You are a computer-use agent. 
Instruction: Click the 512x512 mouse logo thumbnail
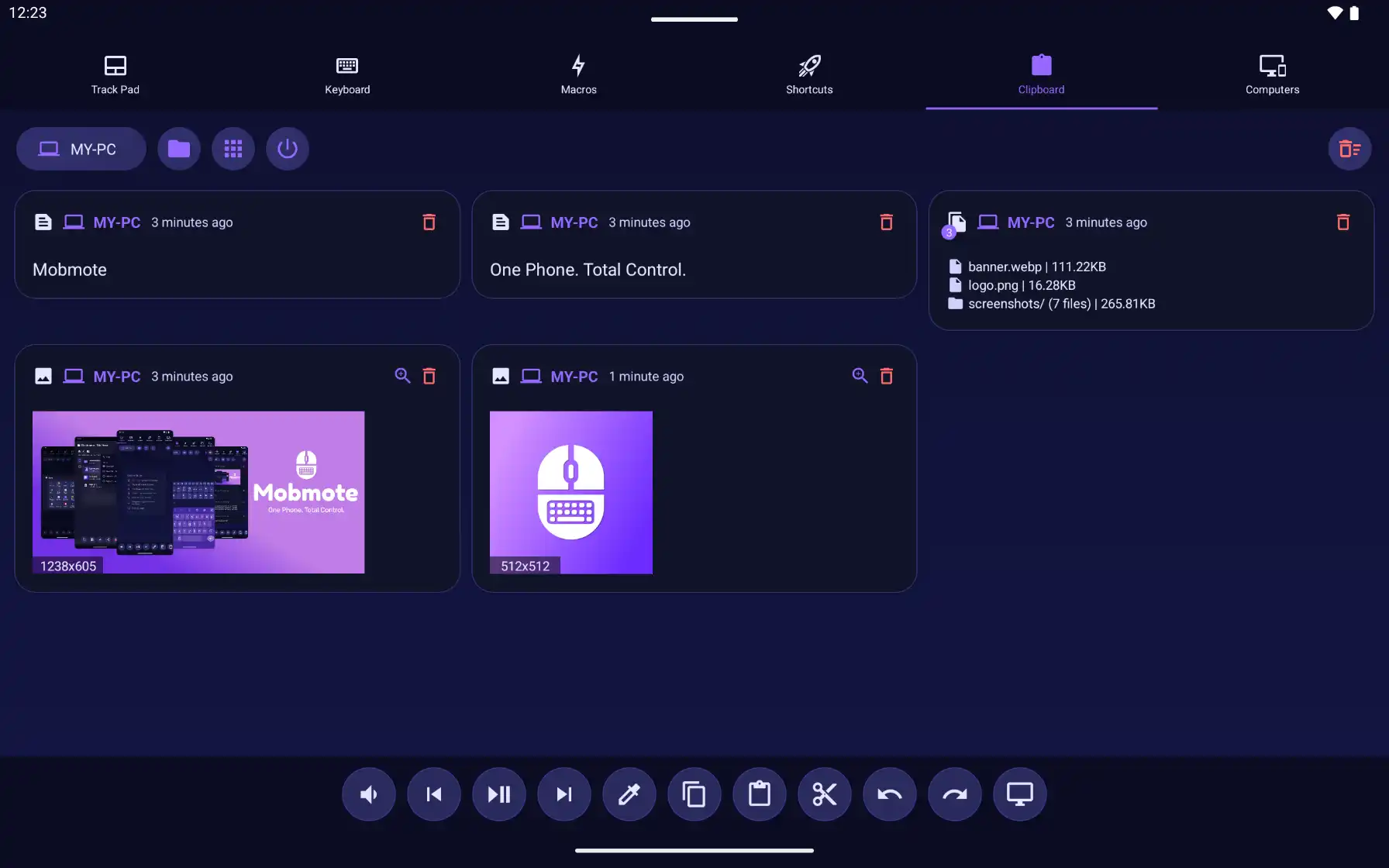(x=570, y=493)
